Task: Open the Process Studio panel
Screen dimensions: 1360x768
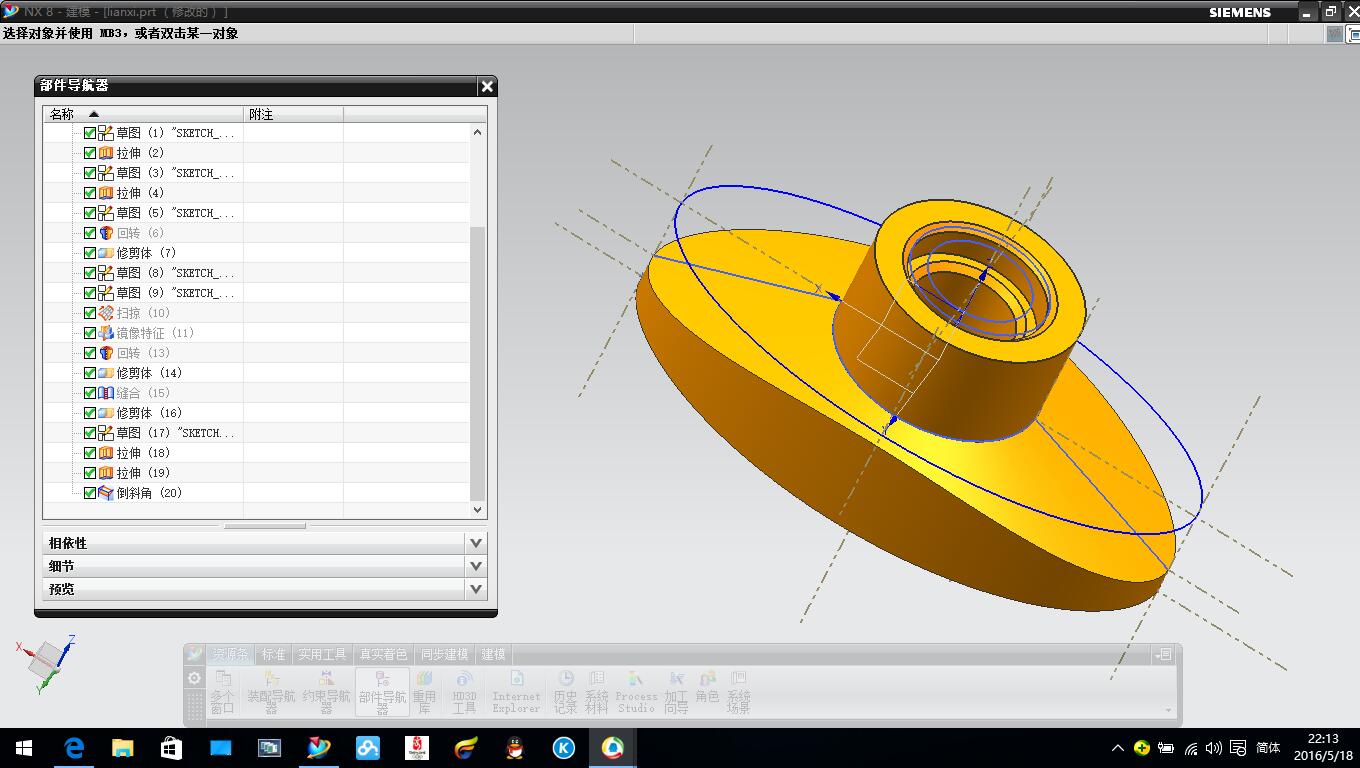Action: tap(636, 691)
